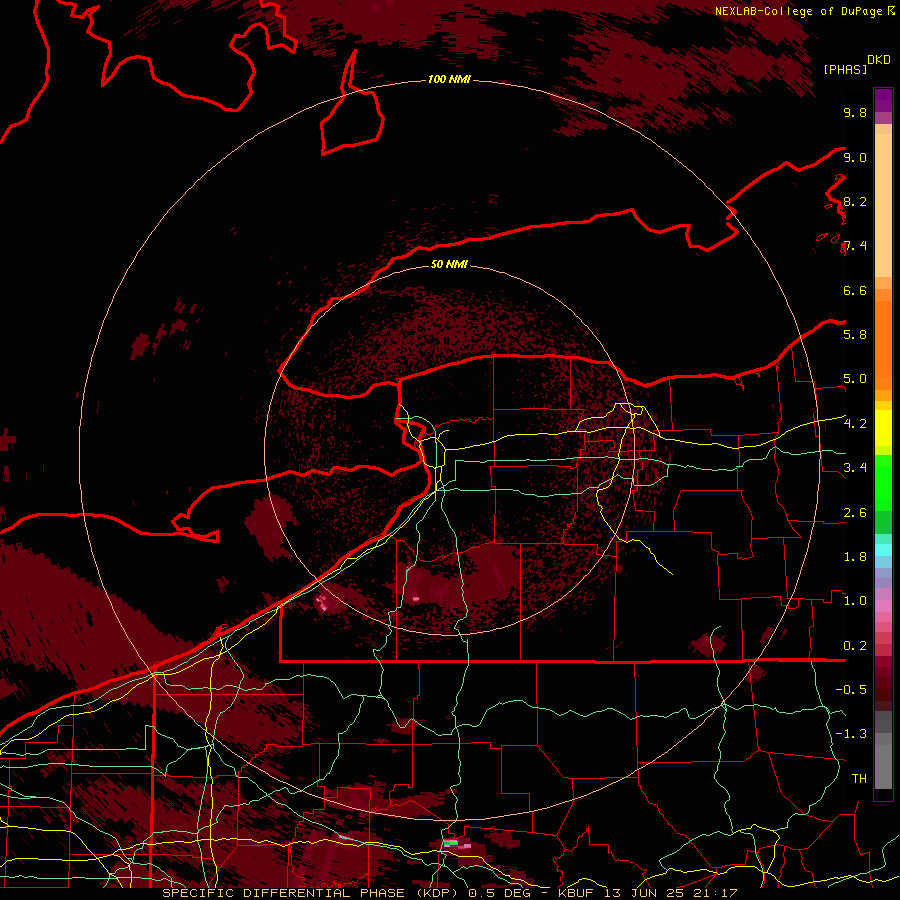Click the 4.2 value on the color scale
900x900 pixels.
click(x=855, y=424)
